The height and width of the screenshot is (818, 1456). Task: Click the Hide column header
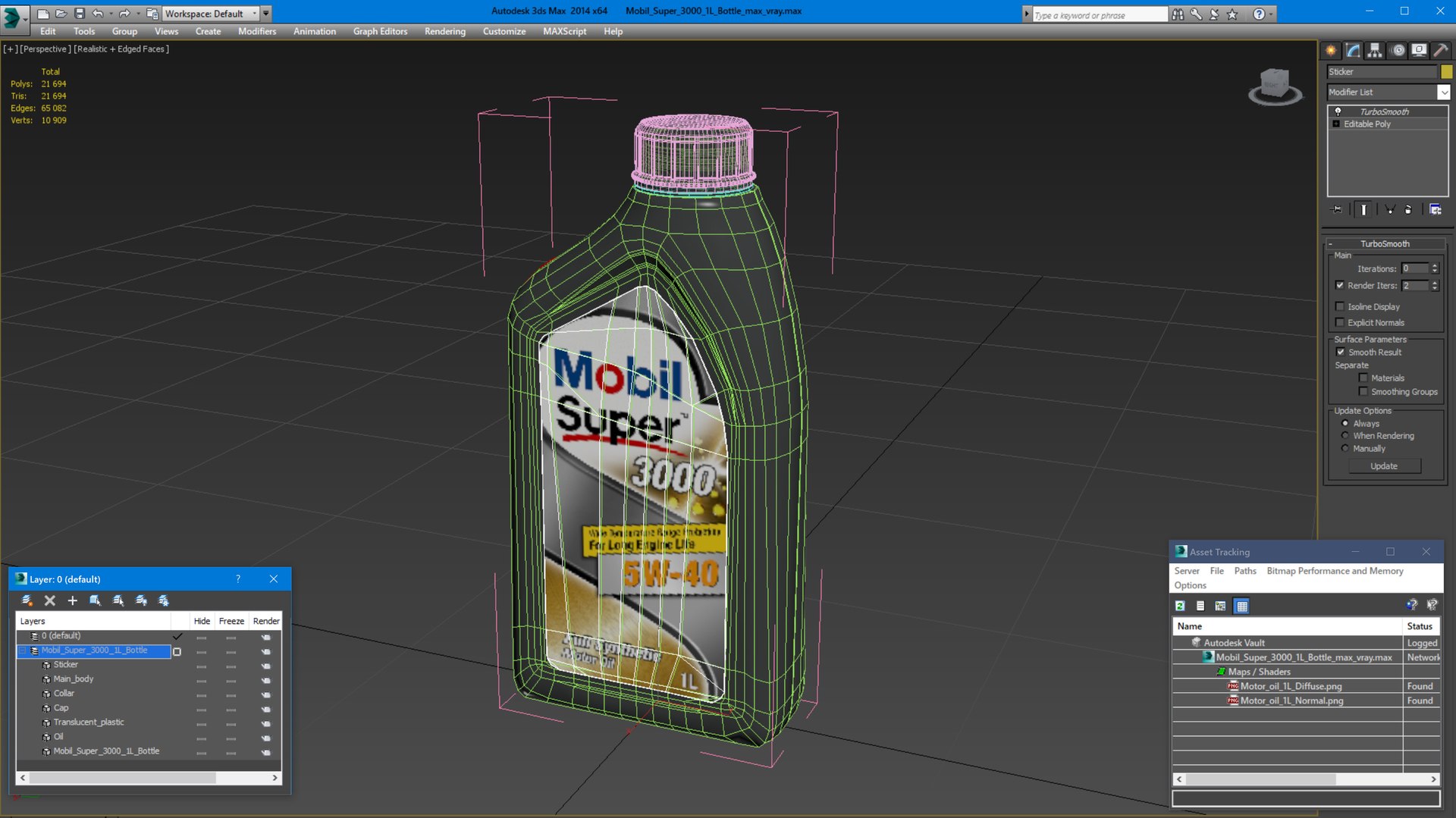[x=202, y=621]
